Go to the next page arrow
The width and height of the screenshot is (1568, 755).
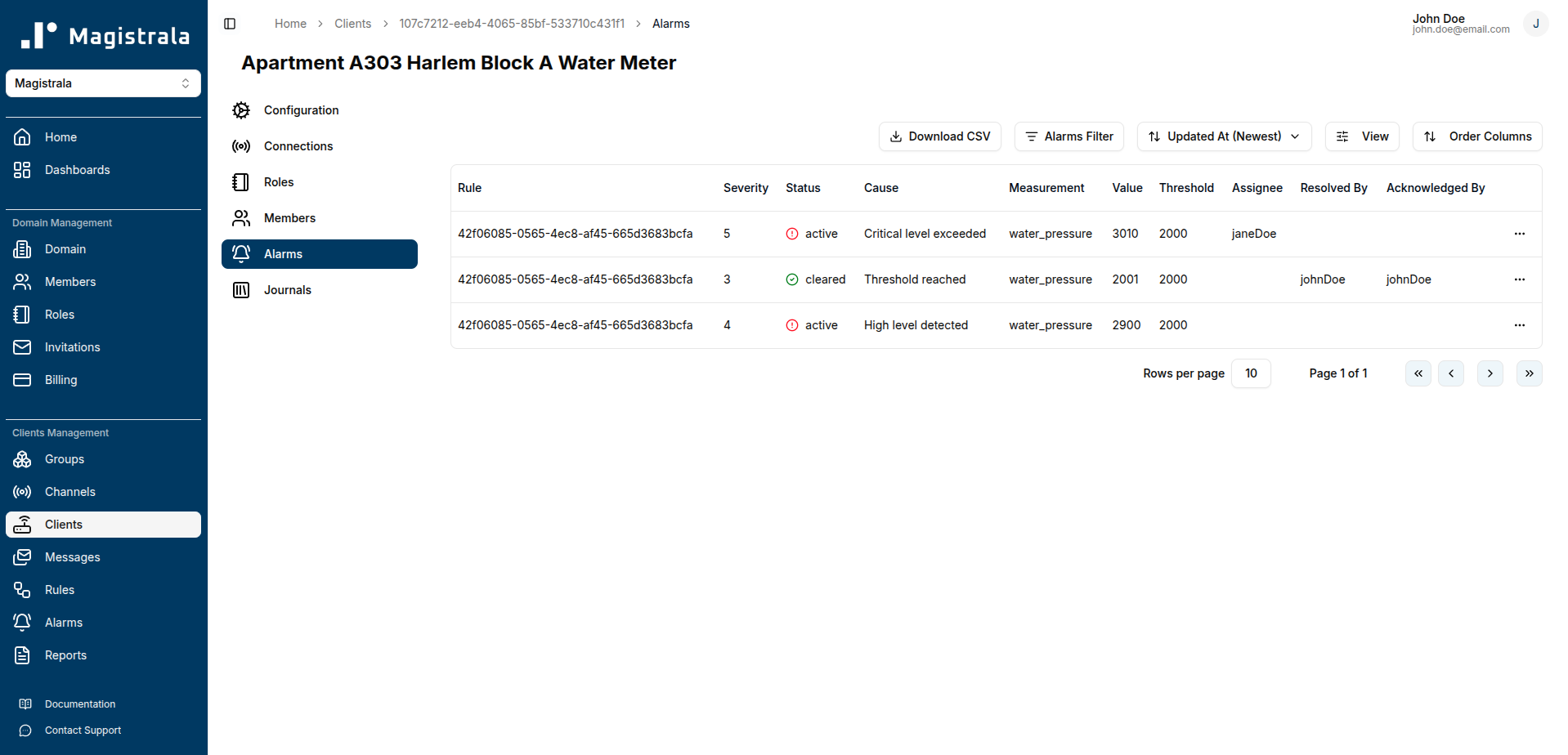(1490, 373)
